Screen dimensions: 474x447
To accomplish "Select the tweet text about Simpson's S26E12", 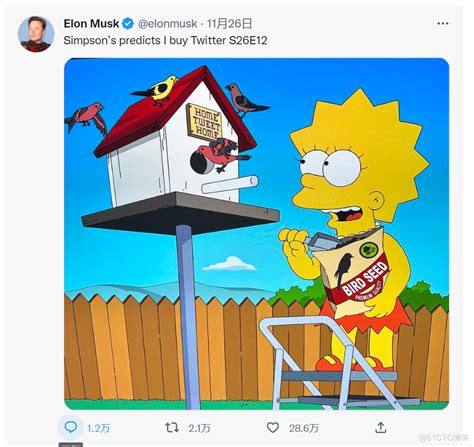I will pyautogui.click(x=165, y=40).
